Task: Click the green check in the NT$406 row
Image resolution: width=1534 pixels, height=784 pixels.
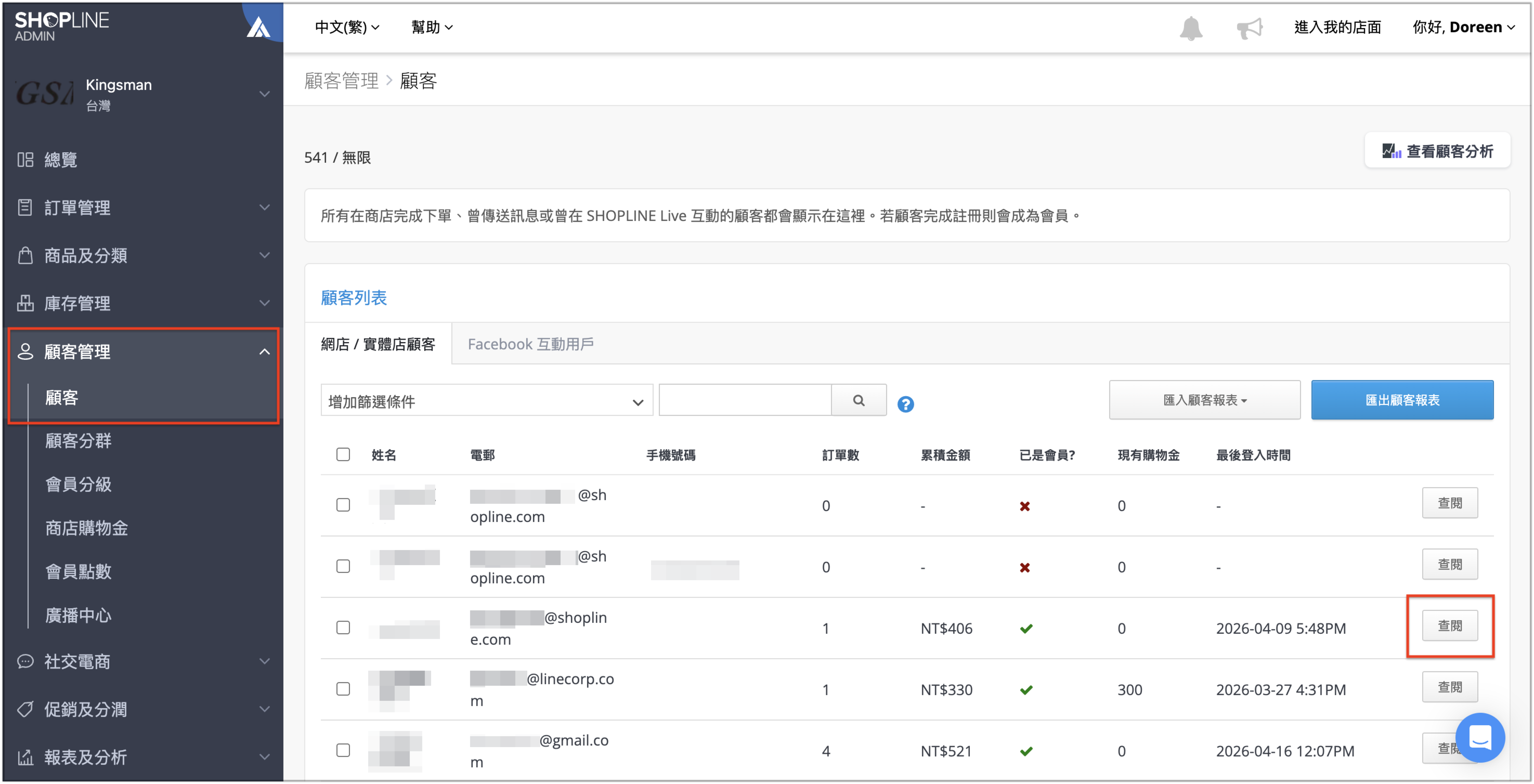Action: click(1026, 629)
